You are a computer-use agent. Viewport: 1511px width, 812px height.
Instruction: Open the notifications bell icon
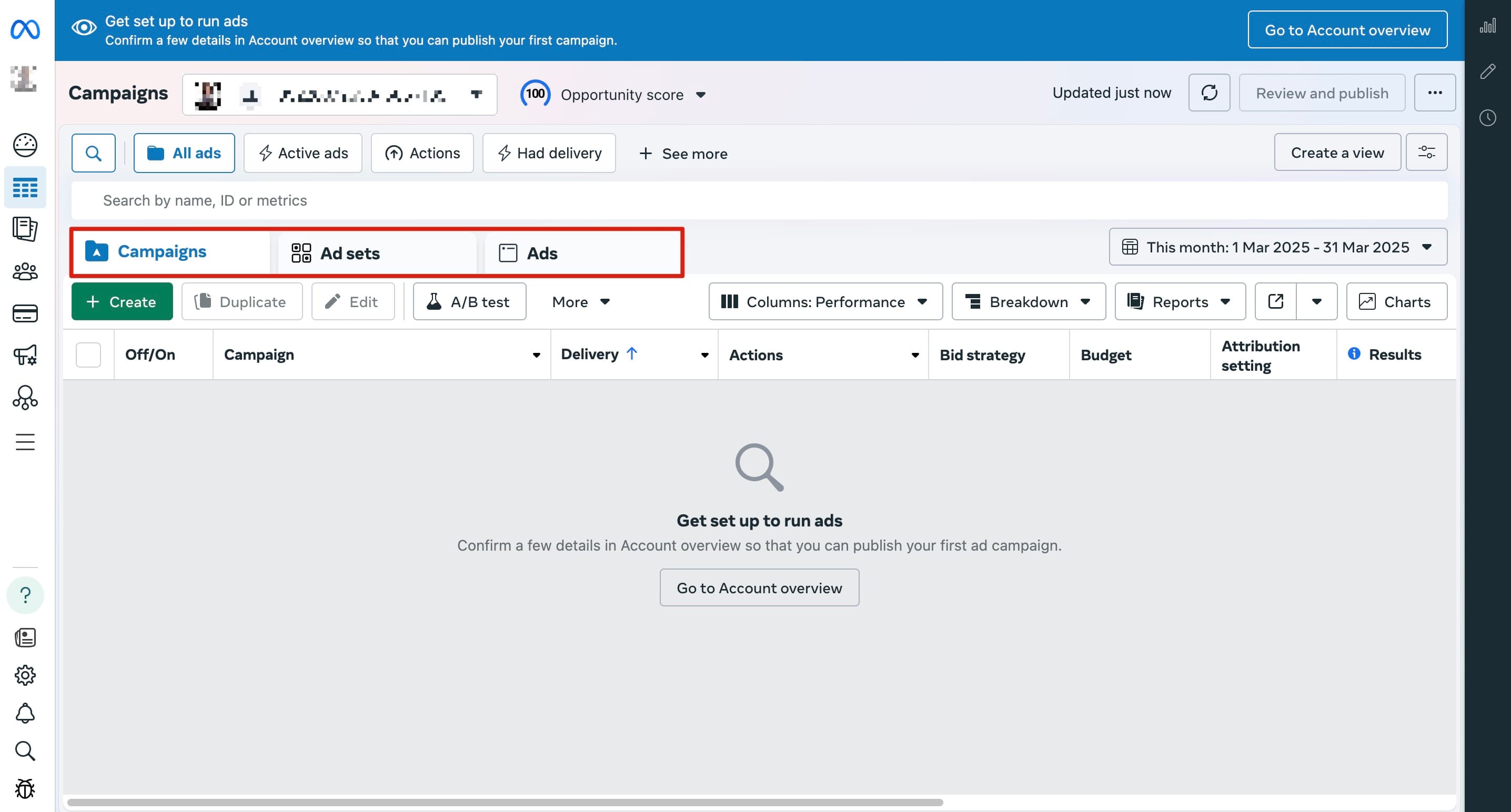click(x=25, y=713)
